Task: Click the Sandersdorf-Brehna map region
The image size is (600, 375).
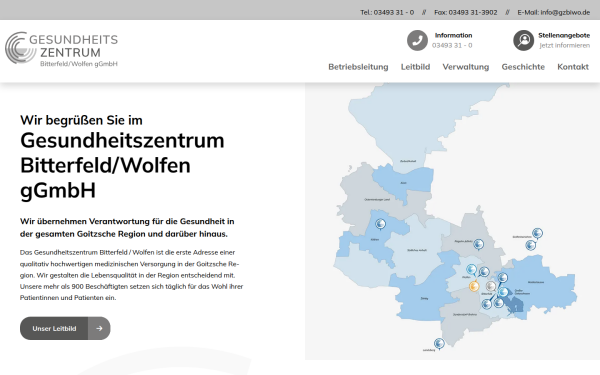Action: click(465, 315)
